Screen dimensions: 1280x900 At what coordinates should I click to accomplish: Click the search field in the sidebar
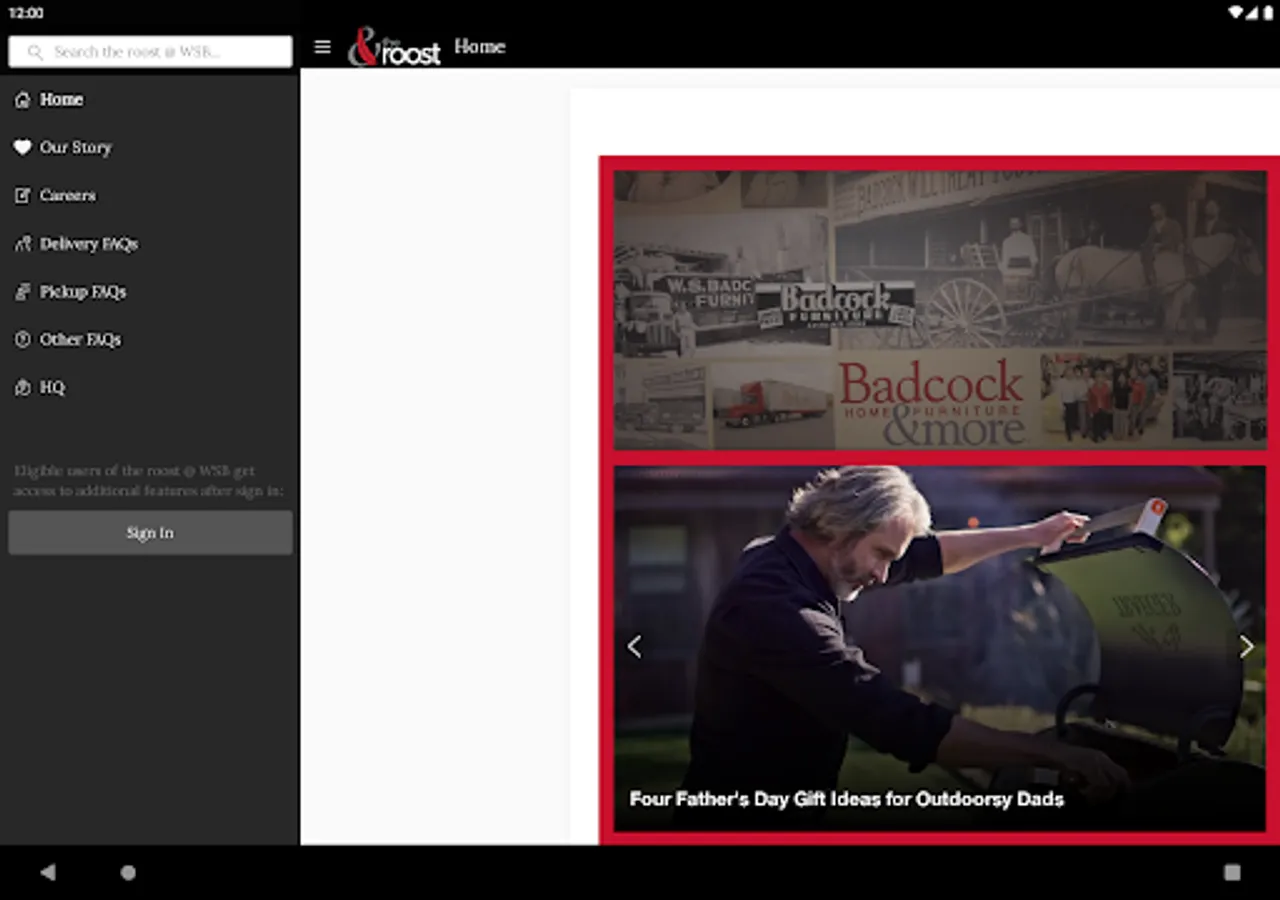[150, 52]
